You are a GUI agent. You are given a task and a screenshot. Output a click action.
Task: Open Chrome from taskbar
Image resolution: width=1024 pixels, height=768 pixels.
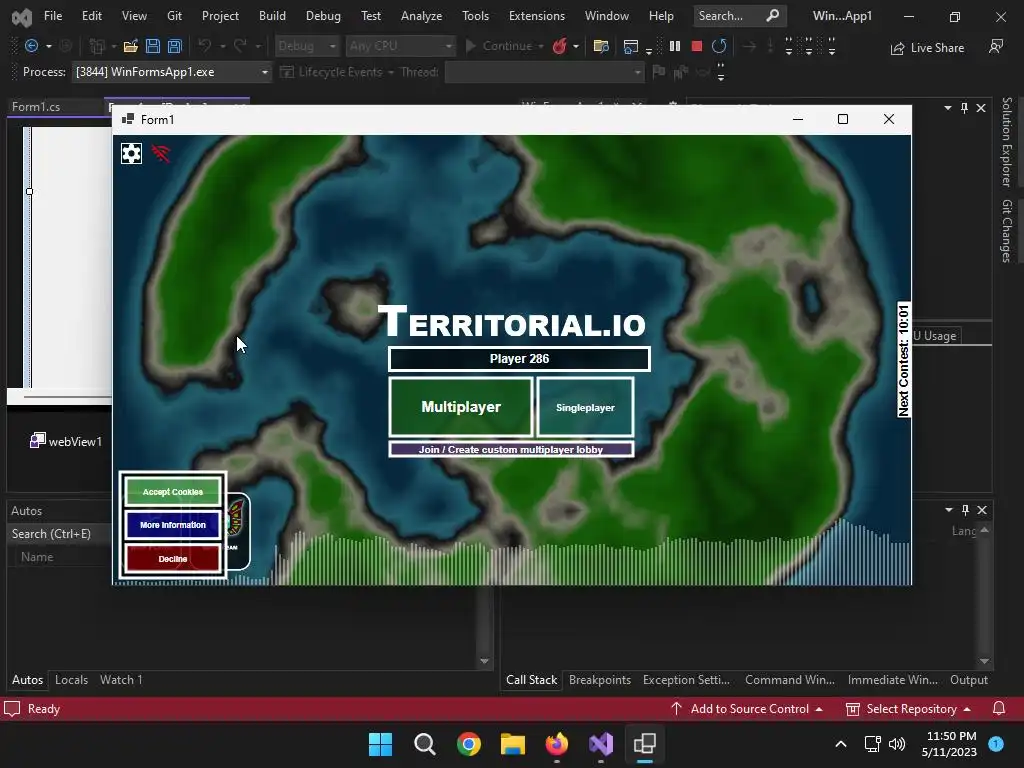tap(469, 744)
